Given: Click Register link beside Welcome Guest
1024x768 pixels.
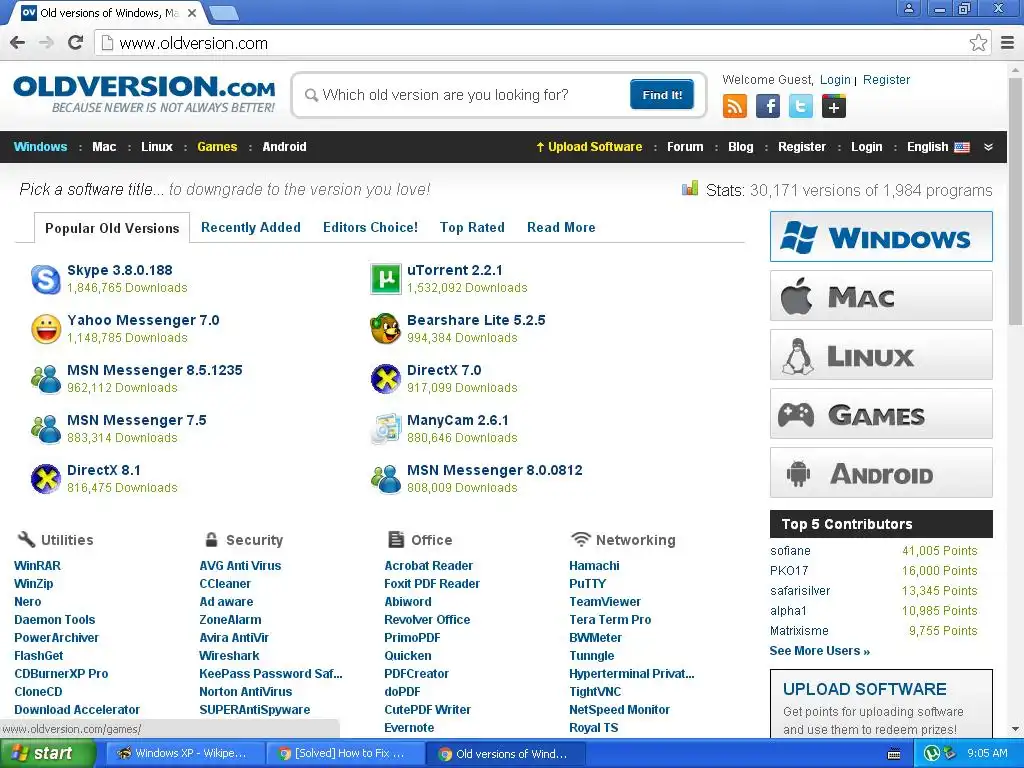Looking at the screenshot, I should coord(886,80).
